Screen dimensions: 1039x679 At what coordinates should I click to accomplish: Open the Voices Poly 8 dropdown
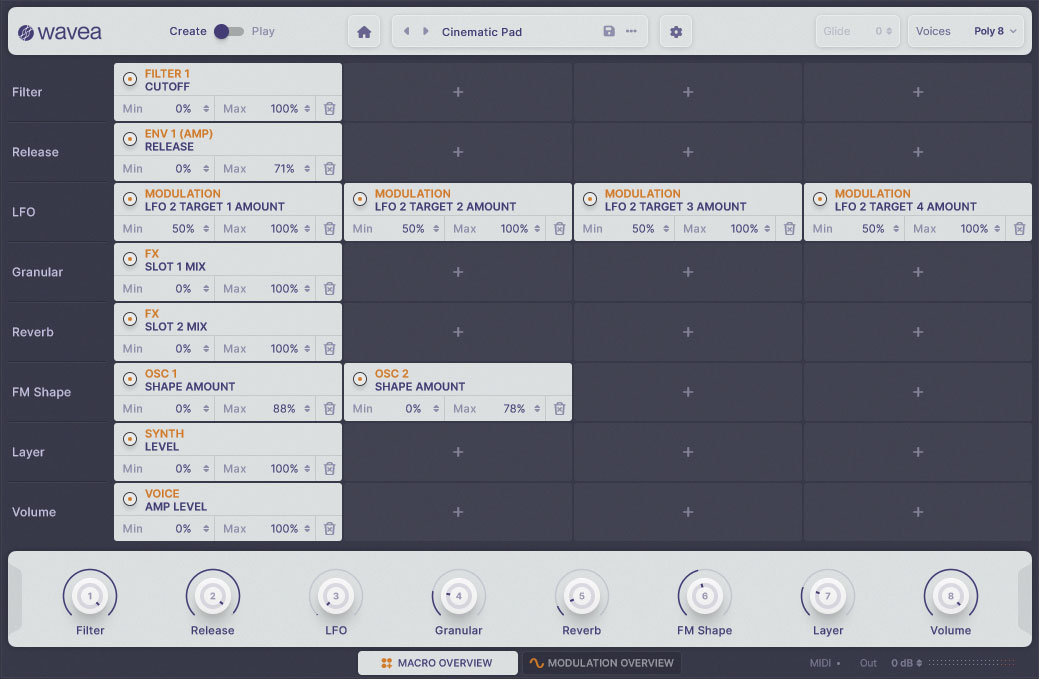pos(995,31)
